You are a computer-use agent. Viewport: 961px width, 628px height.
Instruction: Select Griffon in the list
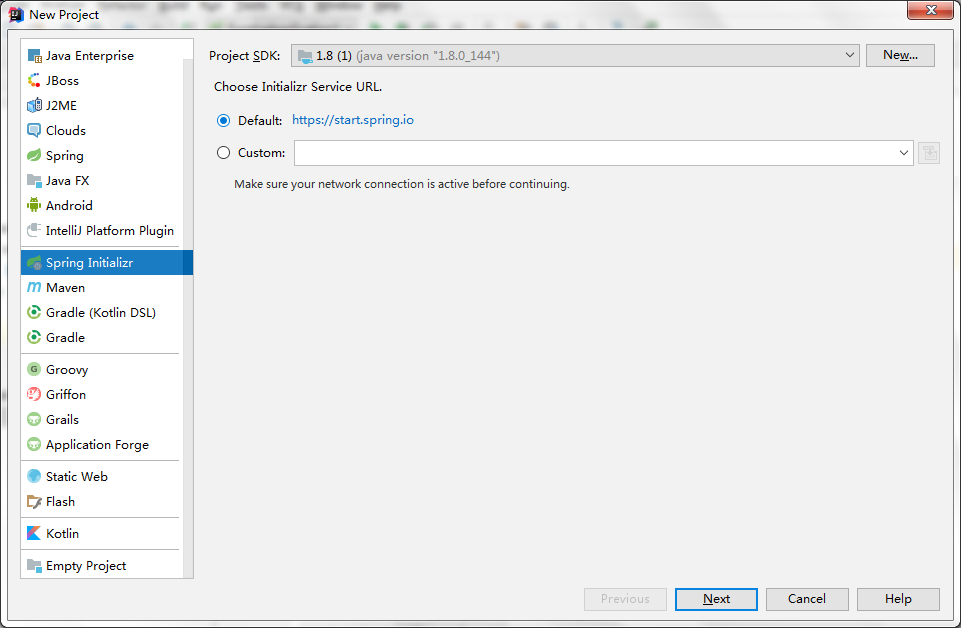102,395
